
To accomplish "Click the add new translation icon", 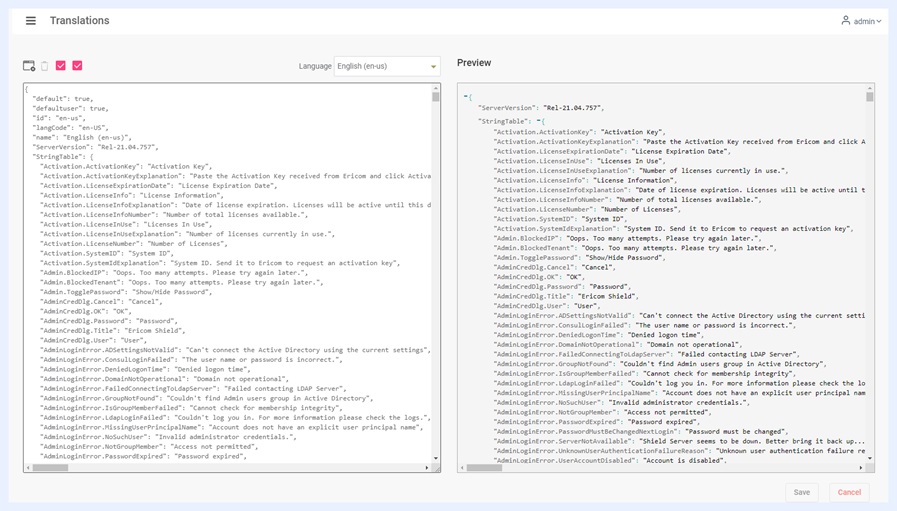I will tap(29, 66).
